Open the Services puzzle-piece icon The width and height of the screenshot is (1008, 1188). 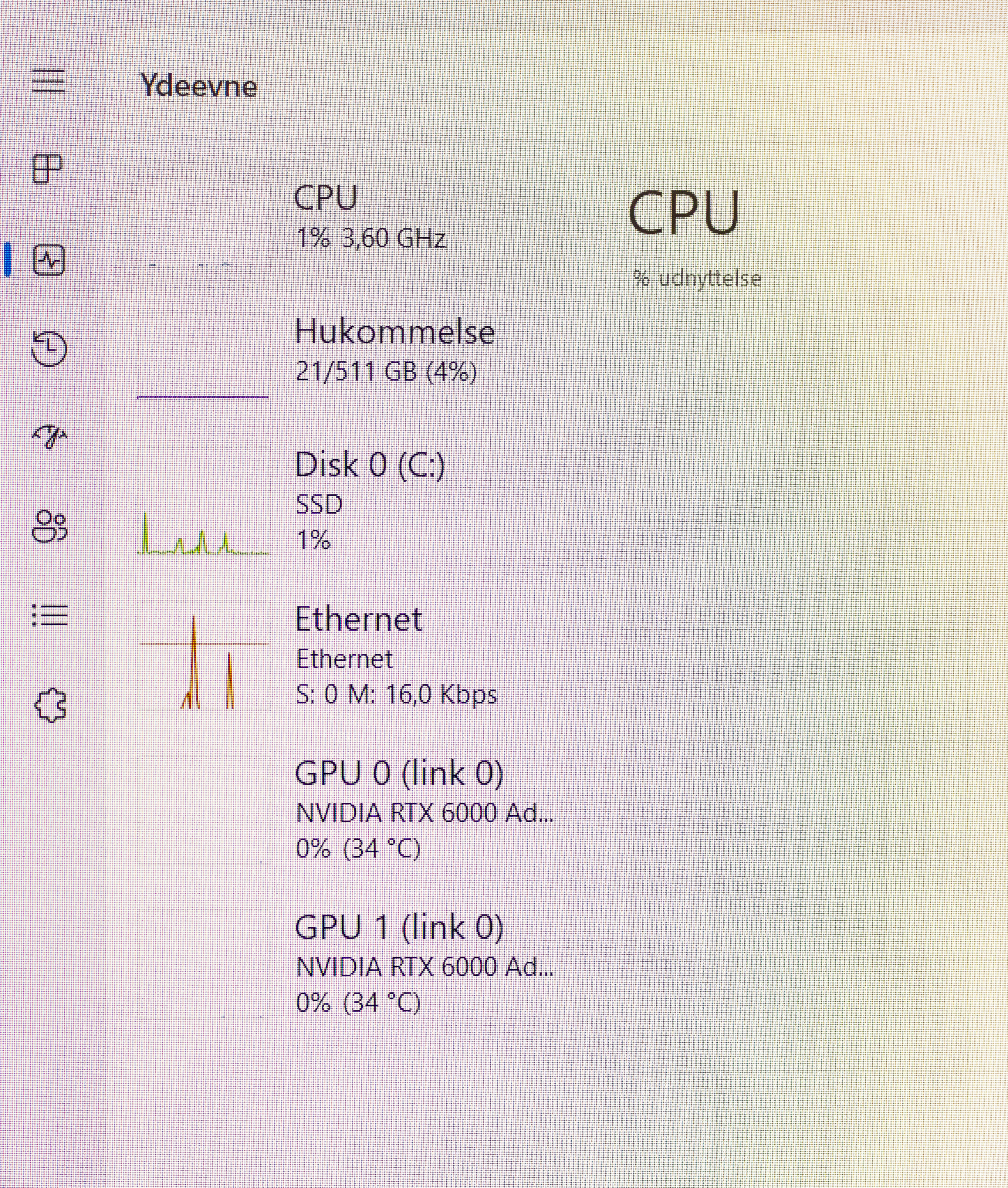pos(50,705)
